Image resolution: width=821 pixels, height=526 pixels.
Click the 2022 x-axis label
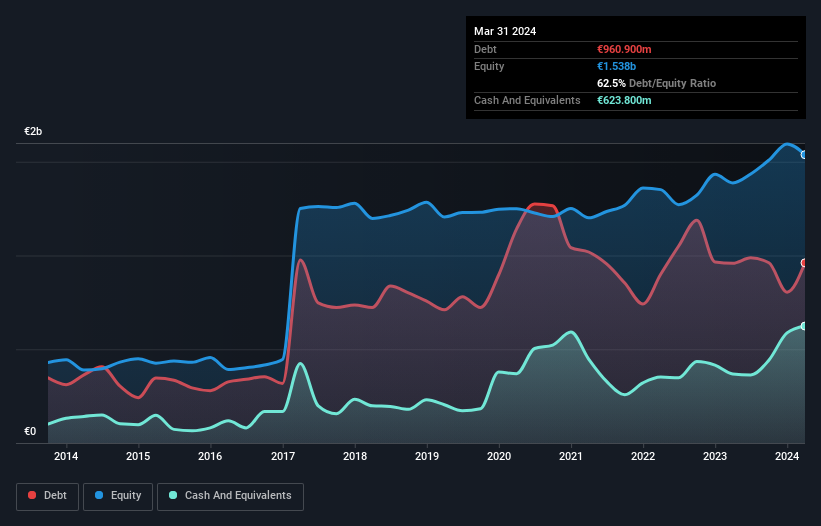pos(643,456)
